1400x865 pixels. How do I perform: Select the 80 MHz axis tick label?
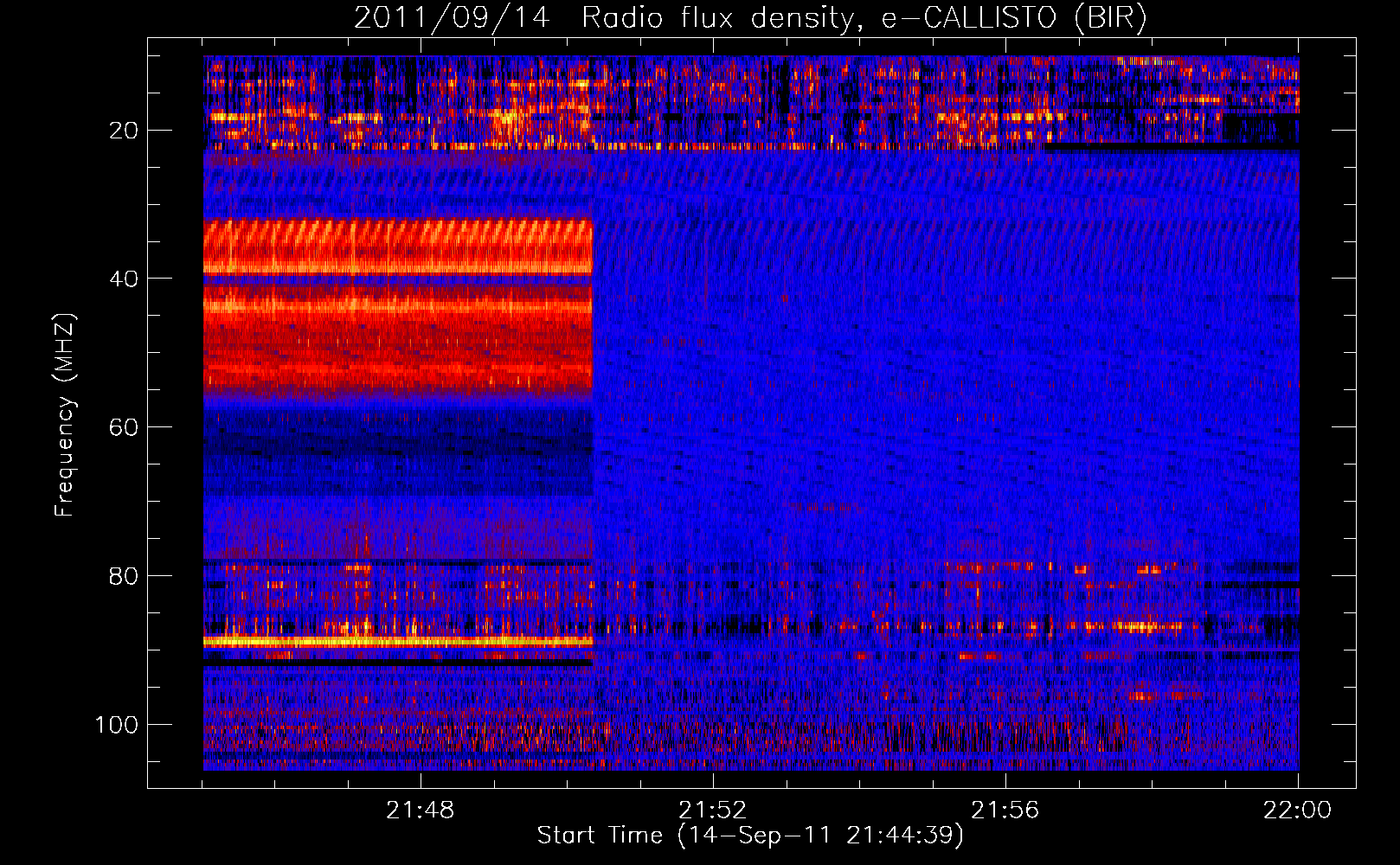pyautogui.click(x=125, y=576)
